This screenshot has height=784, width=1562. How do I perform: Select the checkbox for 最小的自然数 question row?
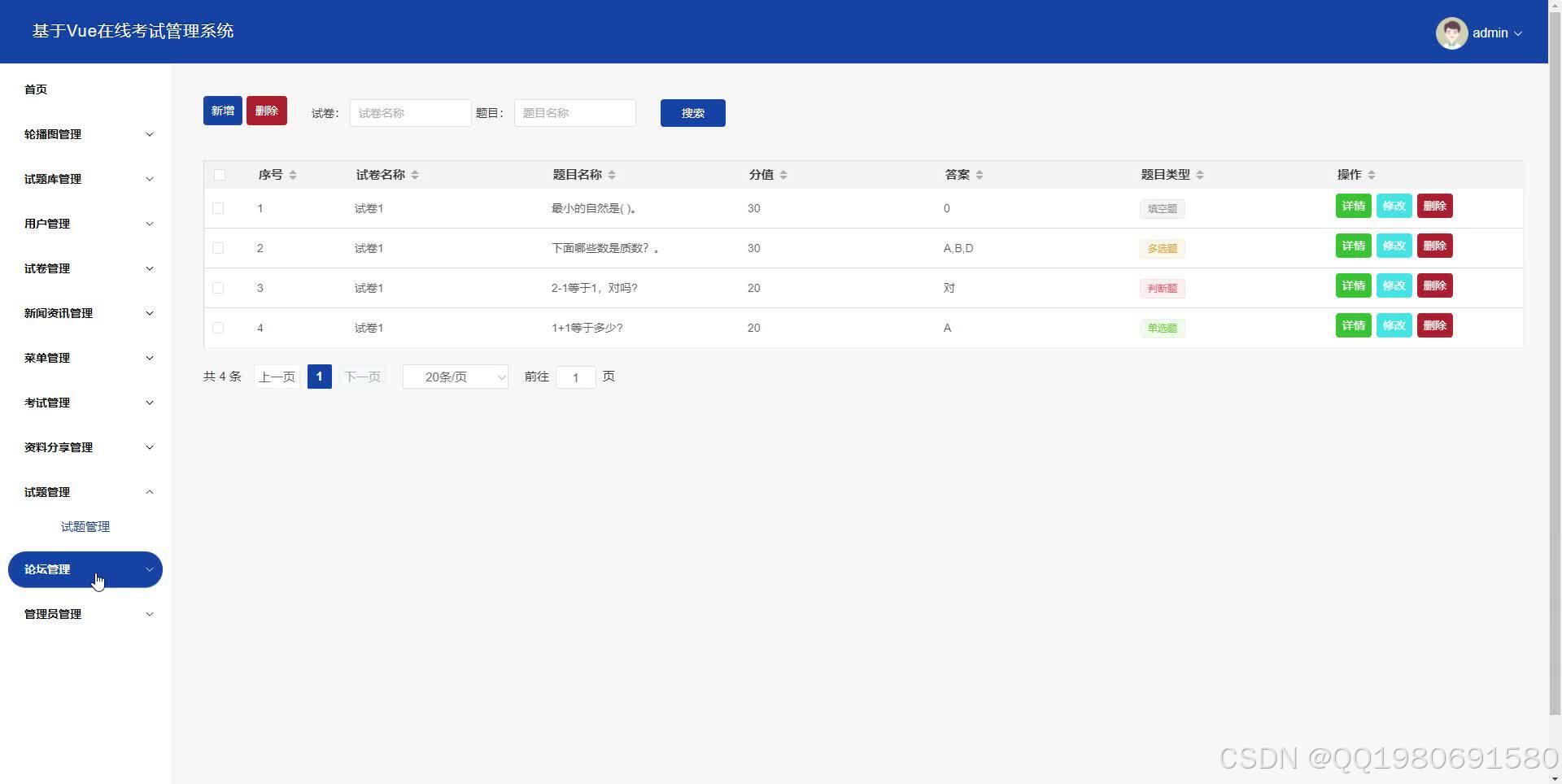point(218,207)
